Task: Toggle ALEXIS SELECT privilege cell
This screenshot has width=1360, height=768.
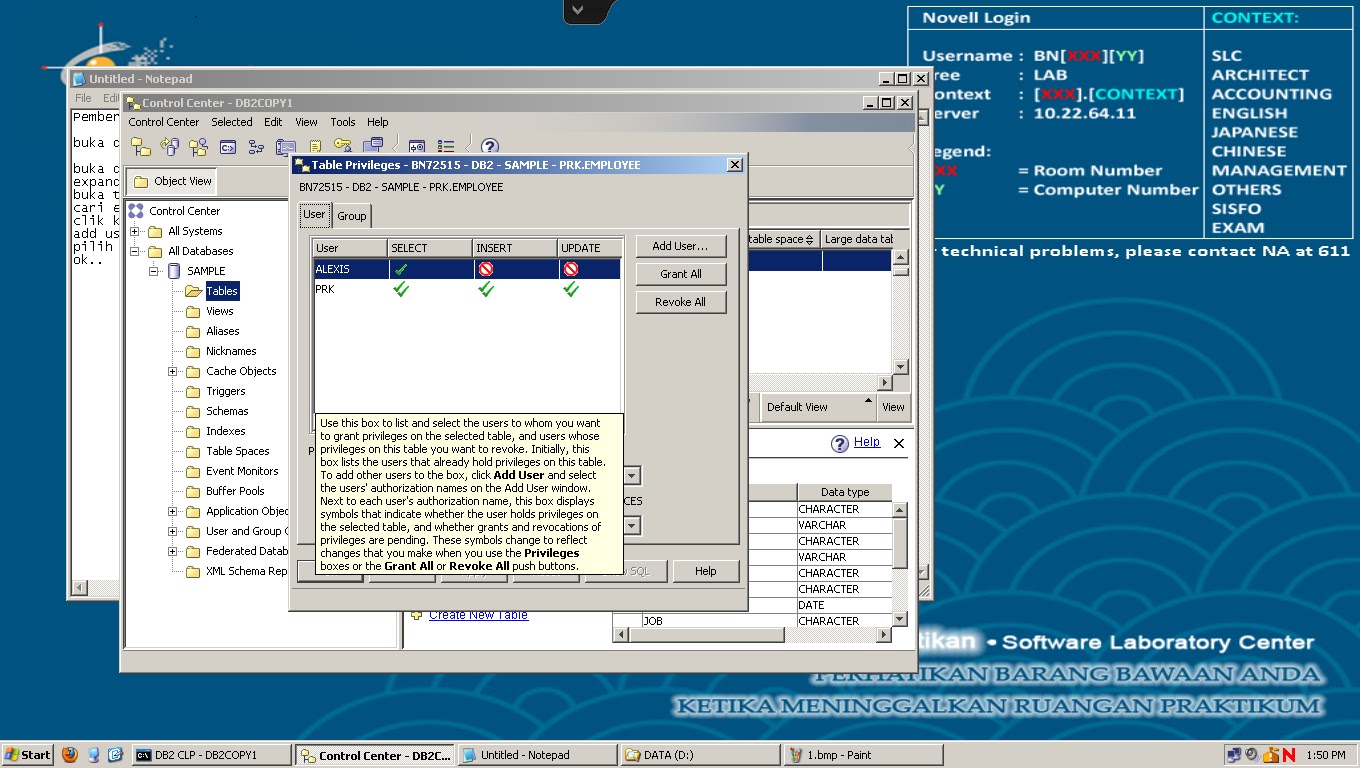Action: [x=430, y=269]
